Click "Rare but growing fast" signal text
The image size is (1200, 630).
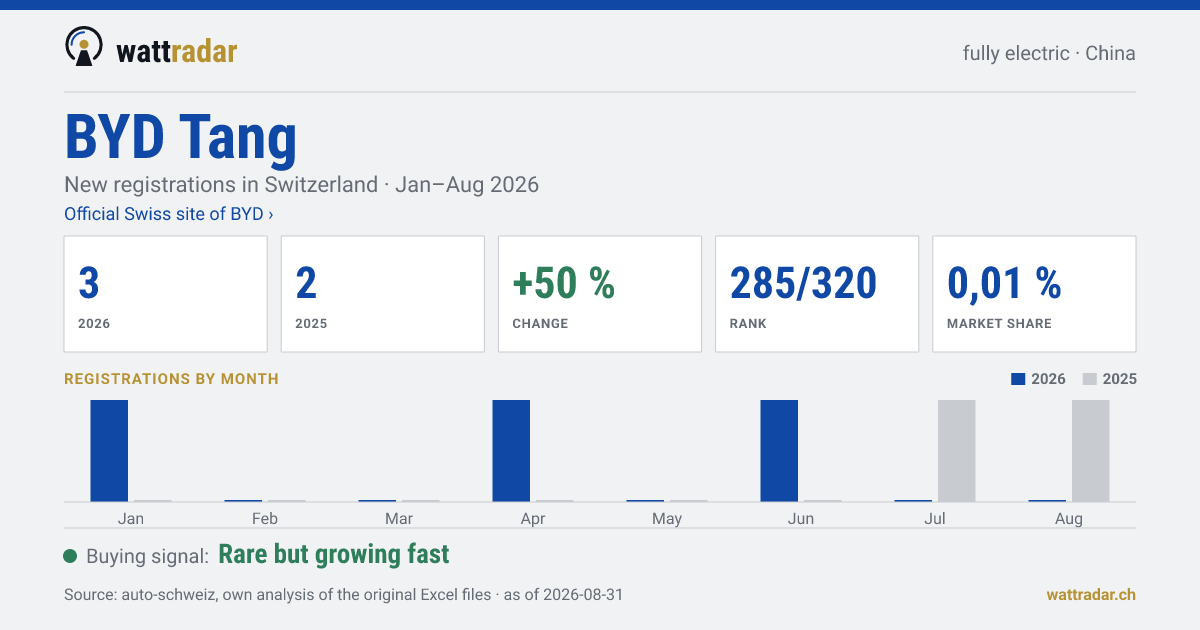point(334,554)
